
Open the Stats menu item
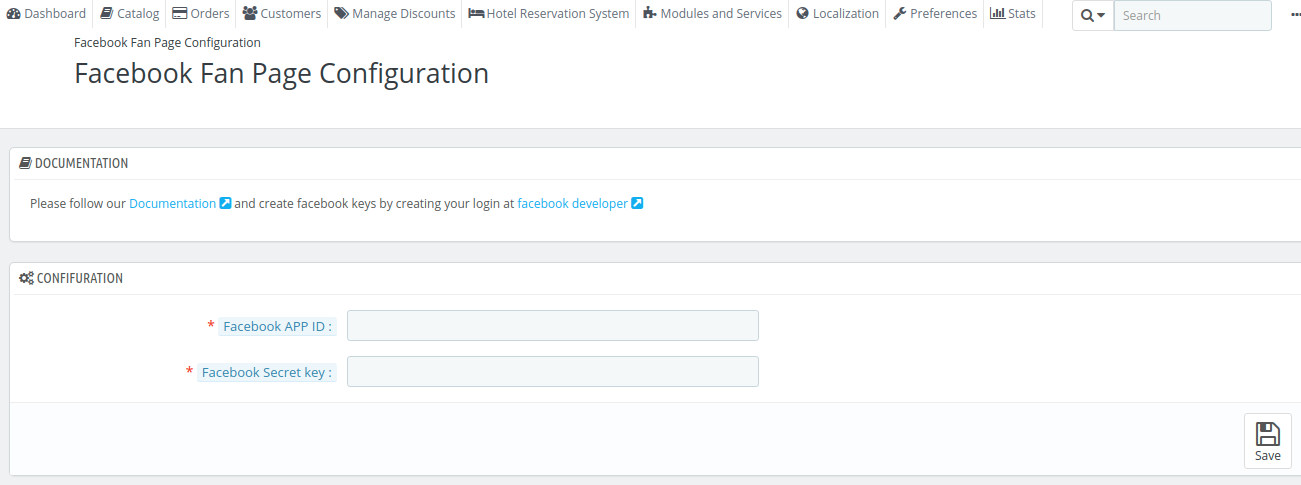coord(1013,14)
